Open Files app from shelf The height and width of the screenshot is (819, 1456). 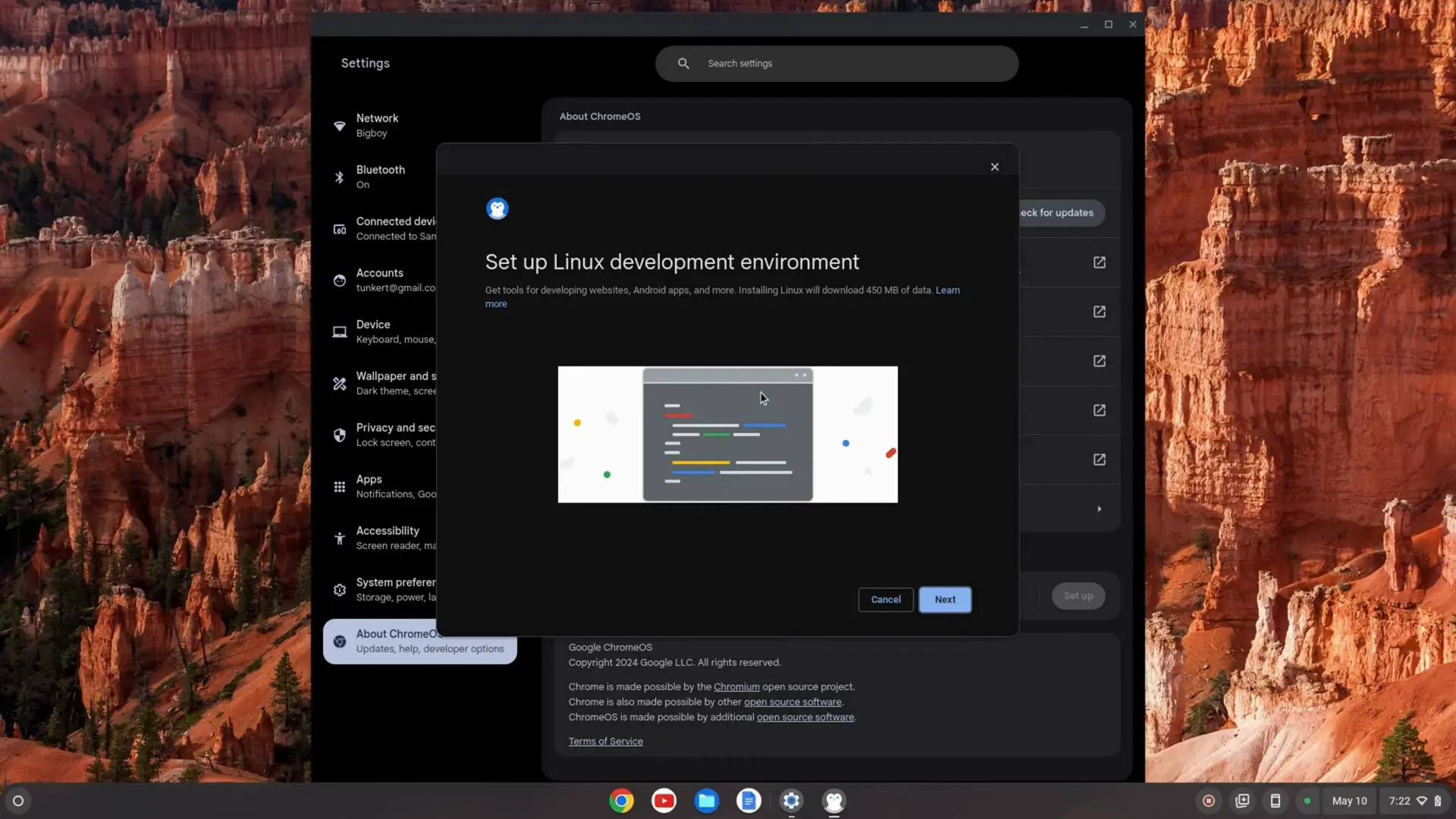coord(707,801)
